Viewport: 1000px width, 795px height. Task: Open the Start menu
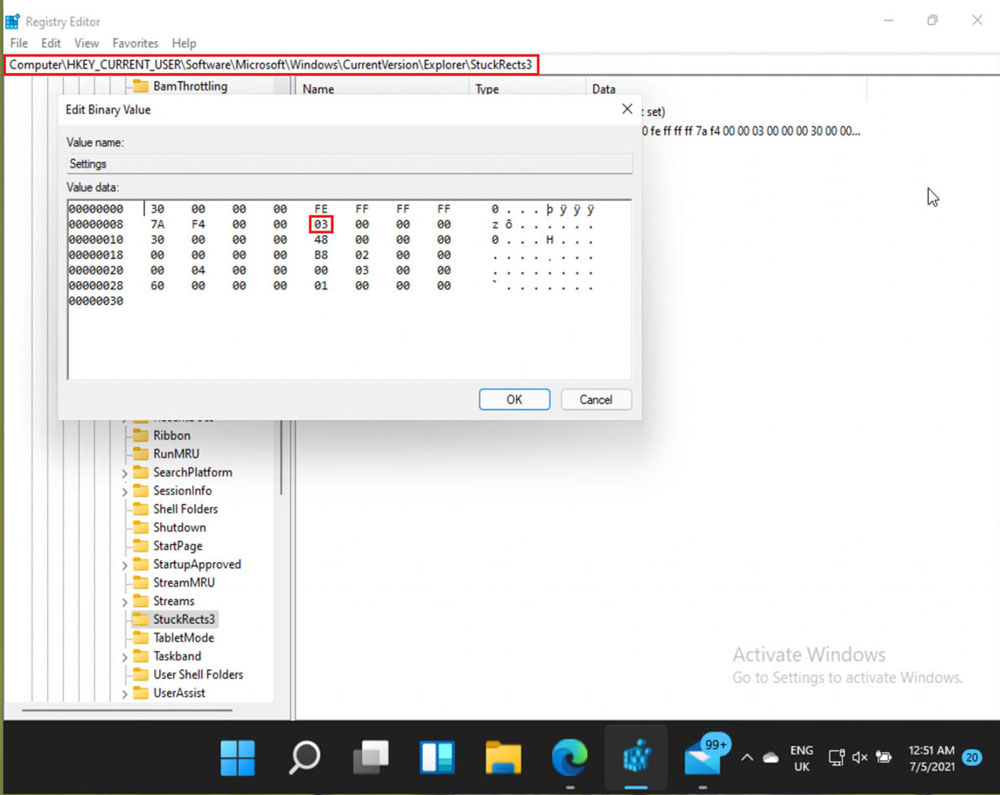click(237, 758)
